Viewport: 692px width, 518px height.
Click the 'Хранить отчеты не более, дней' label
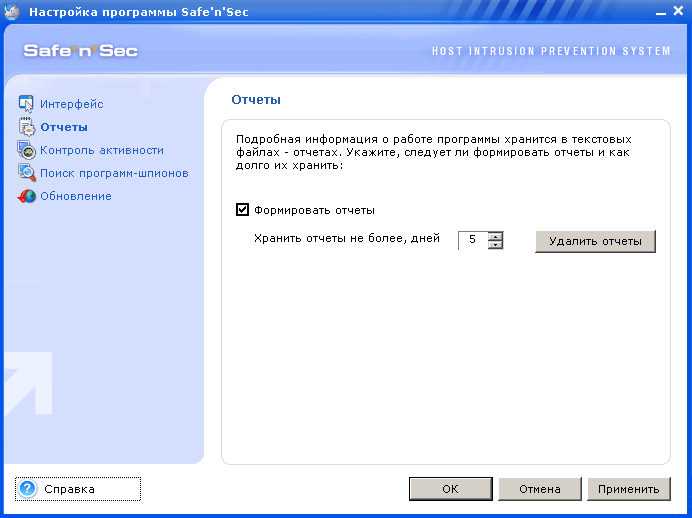coord(347,238)
